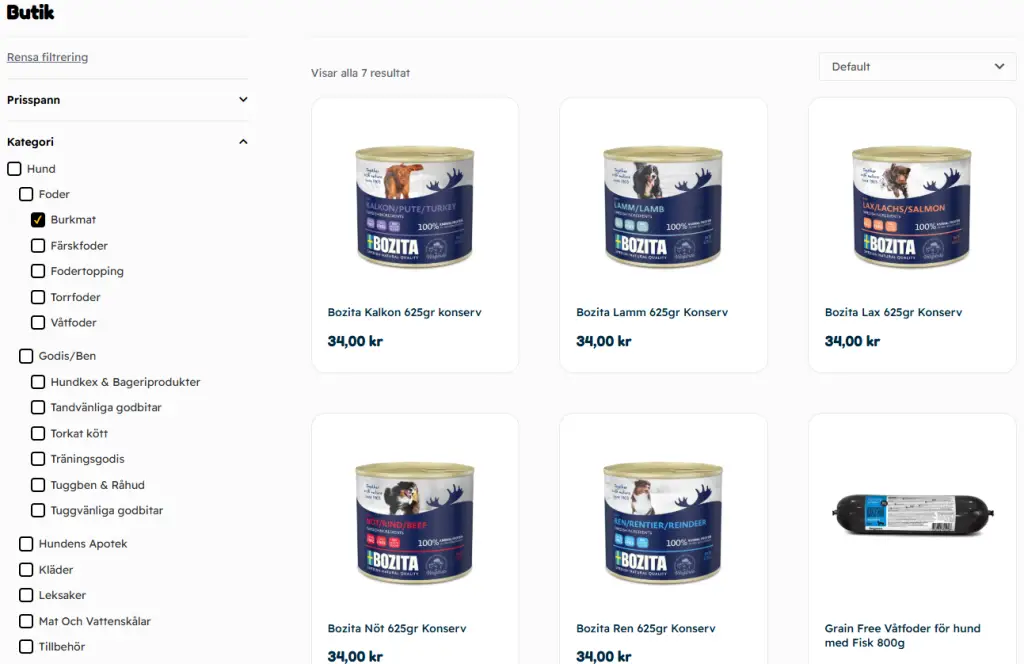Image resolution: width=1024 pixels, height=664 pixels.
Task: Select the Leksaker category checkbox
Action: coord(26,595)
